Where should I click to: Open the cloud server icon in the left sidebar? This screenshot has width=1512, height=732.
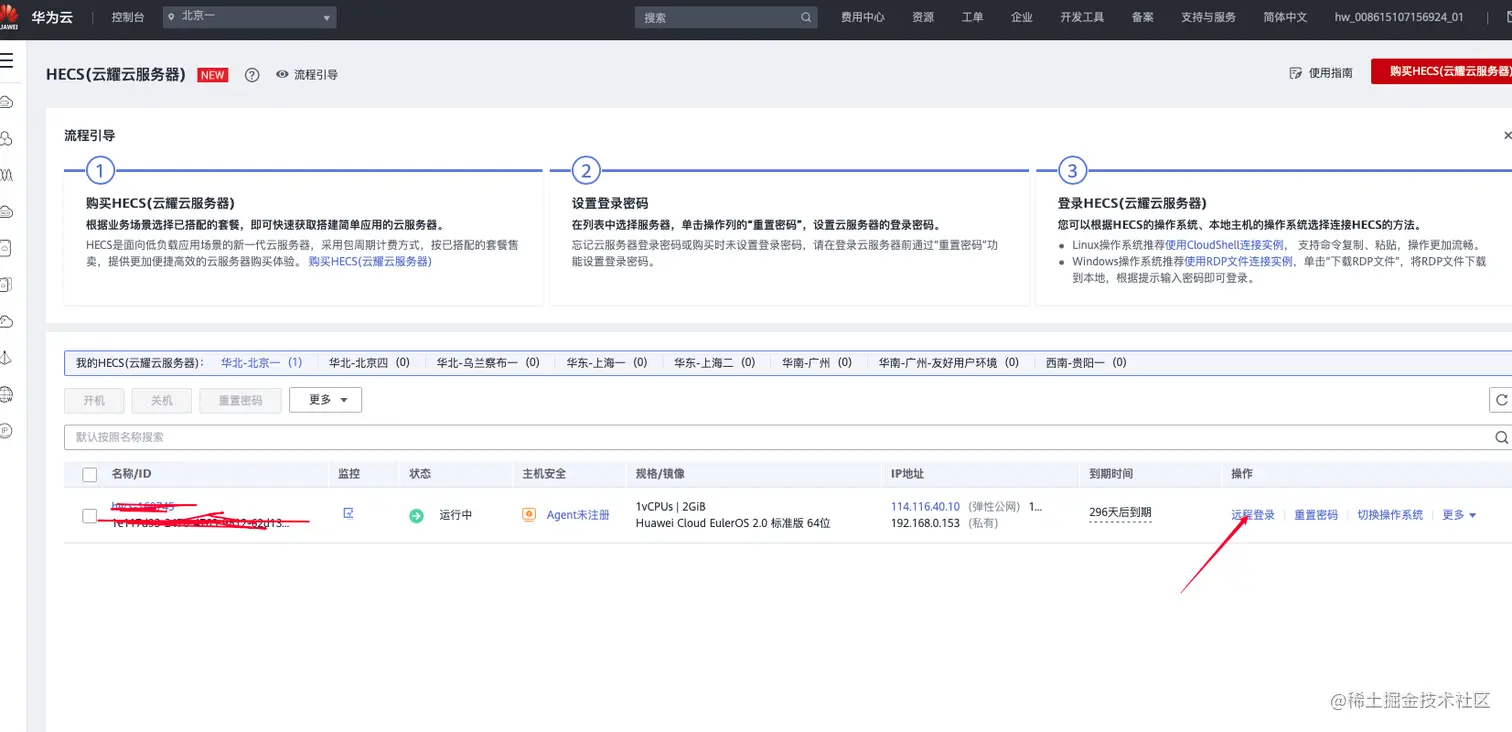point(6,102)
